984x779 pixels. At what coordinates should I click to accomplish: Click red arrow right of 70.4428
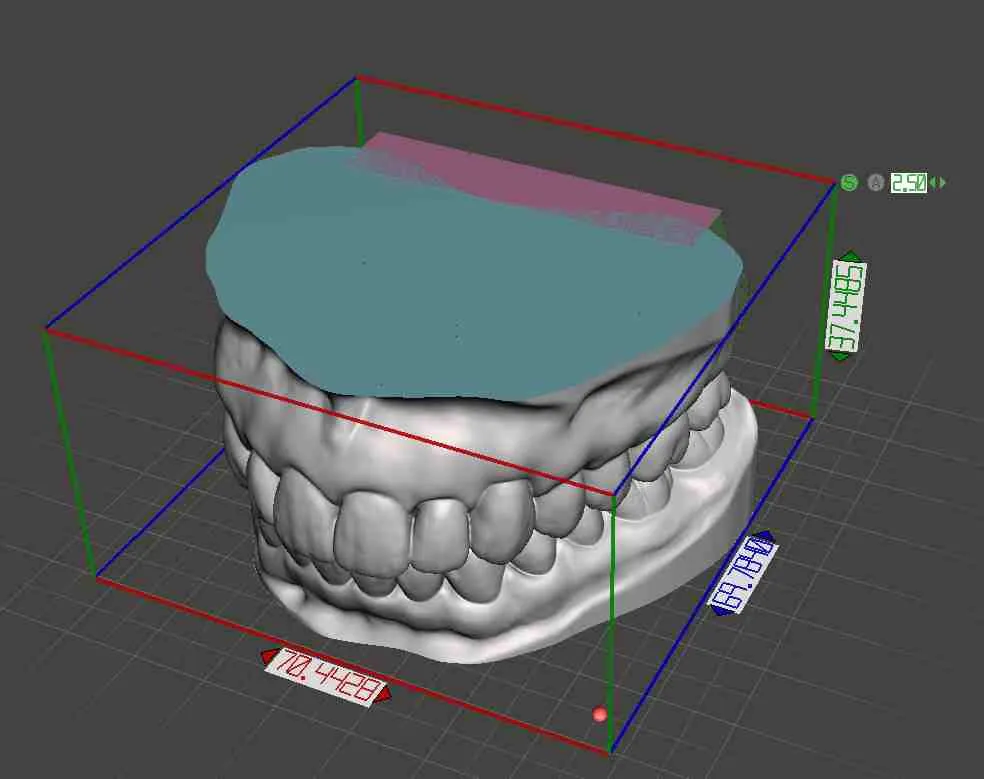(384, 694)
